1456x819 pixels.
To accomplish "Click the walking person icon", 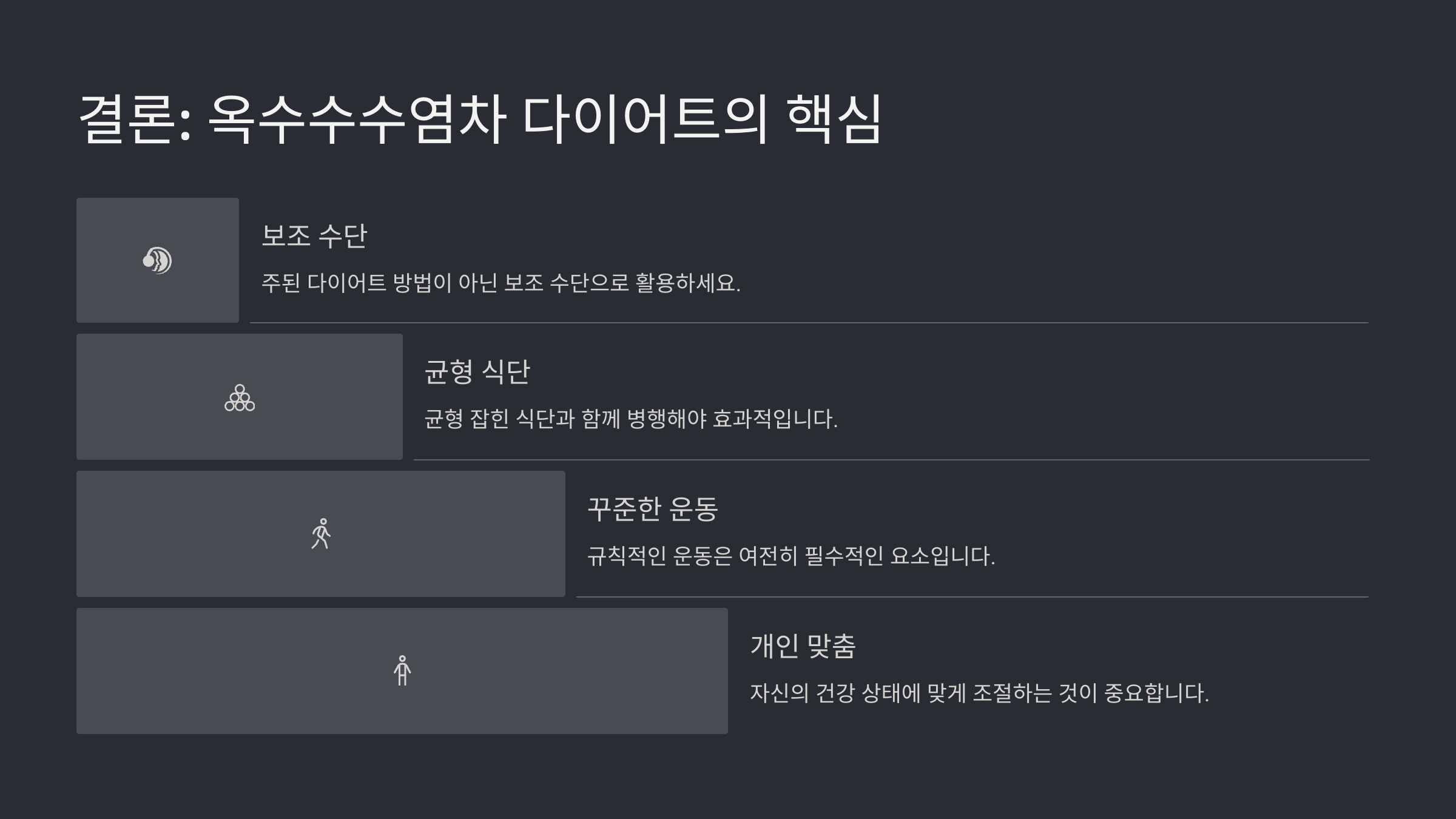I will 321,534.
